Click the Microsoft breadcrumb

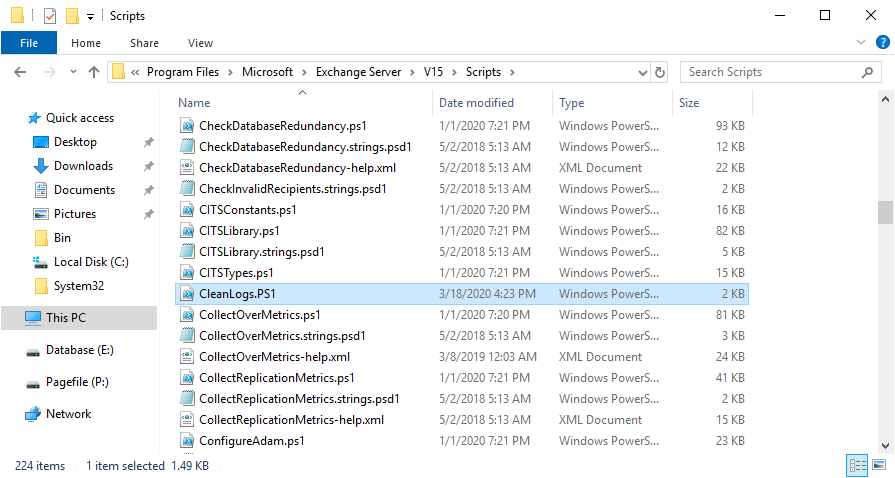[267, 72]
